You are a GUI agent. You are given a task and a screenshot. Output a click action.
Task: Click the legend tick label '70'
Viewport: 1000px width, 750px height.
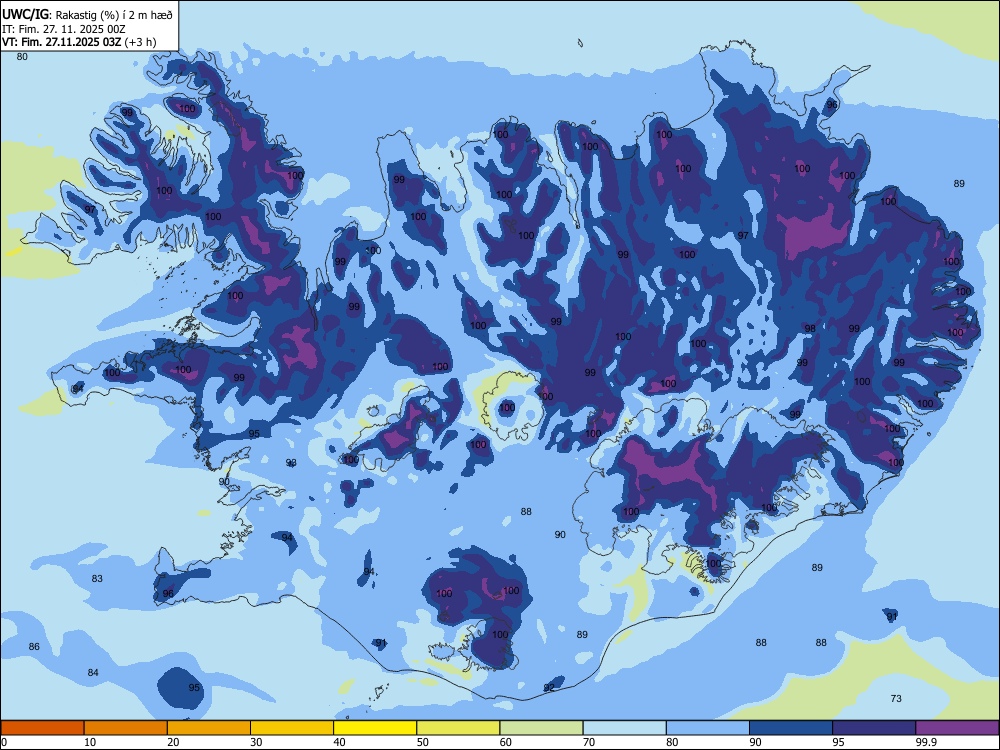[x=589, y=742]
